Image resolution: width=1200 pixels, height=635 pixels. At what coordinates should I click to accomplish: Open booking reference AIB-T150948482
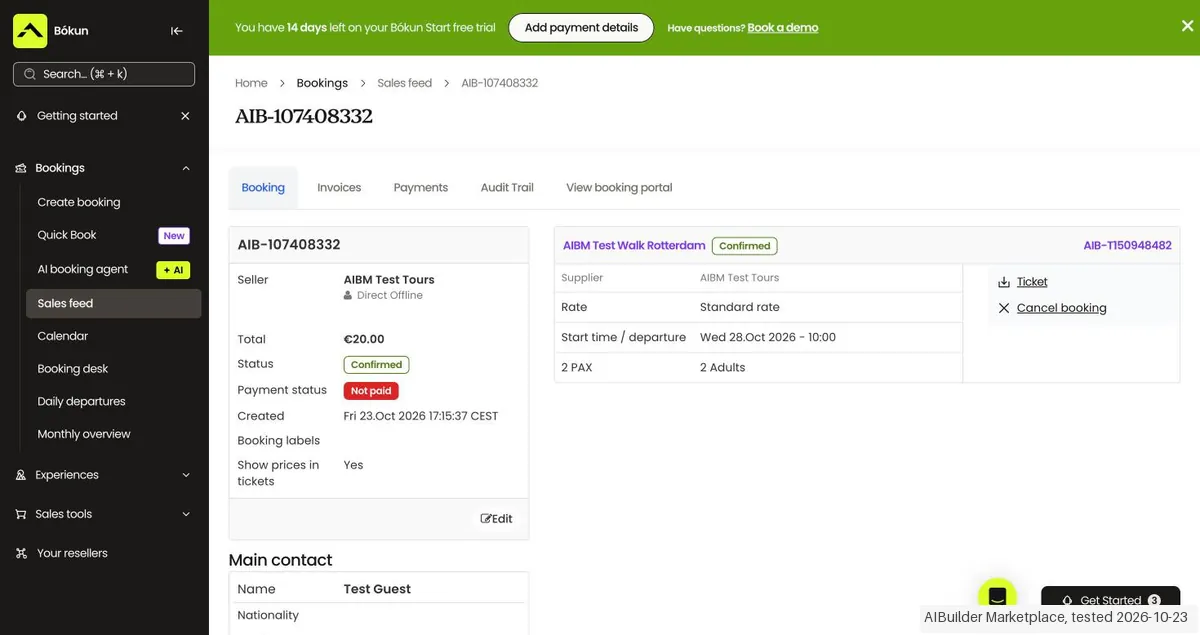click(1127, 245)
